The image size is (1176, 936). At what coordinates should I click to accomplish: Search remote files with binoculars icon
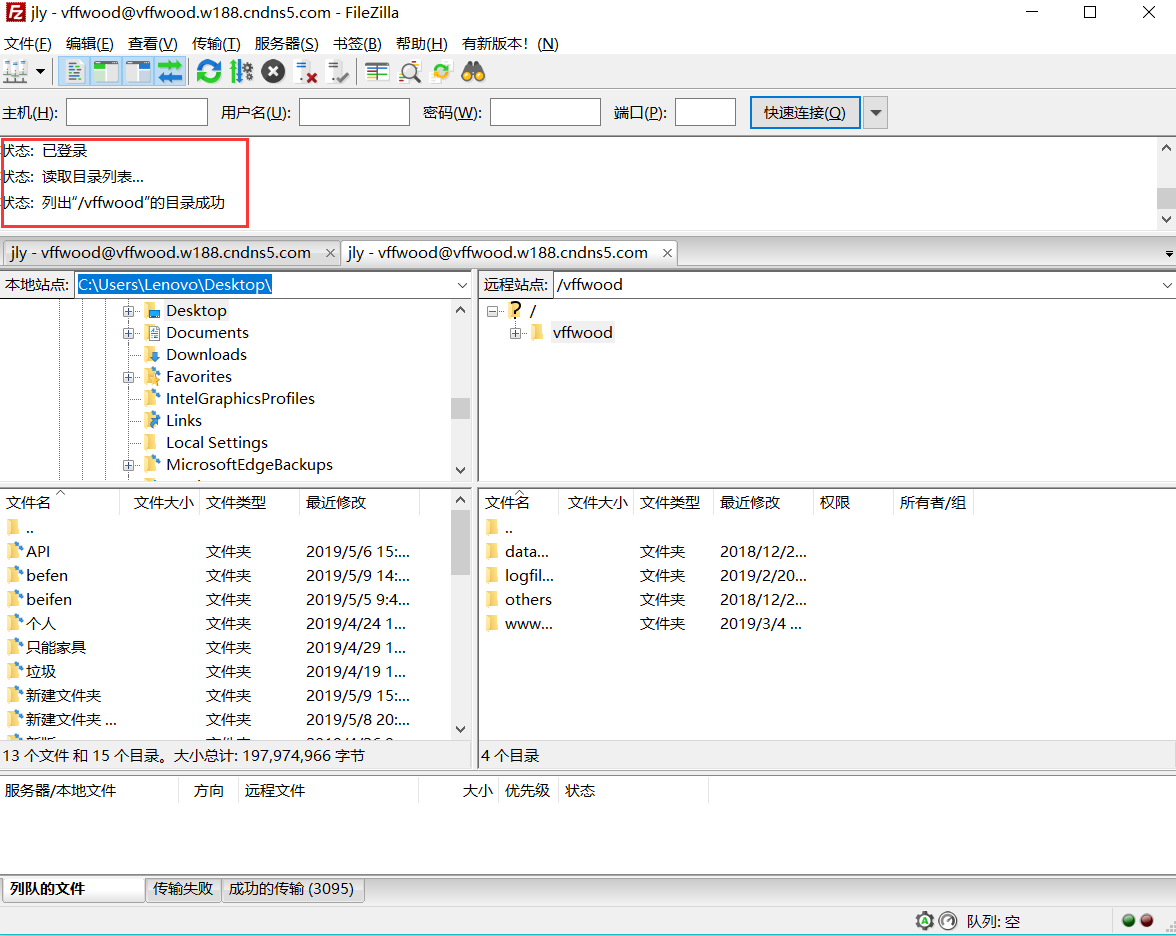pyautogui.click(x=473, y=72)
